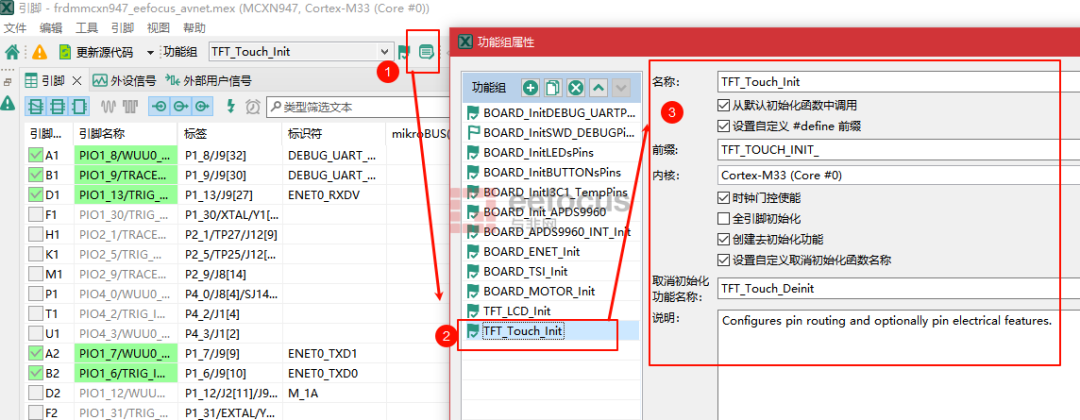Select BOARD_TSI_Init in the group list
The width and height of the screenshot is (1080, 420).
point(551,271)
